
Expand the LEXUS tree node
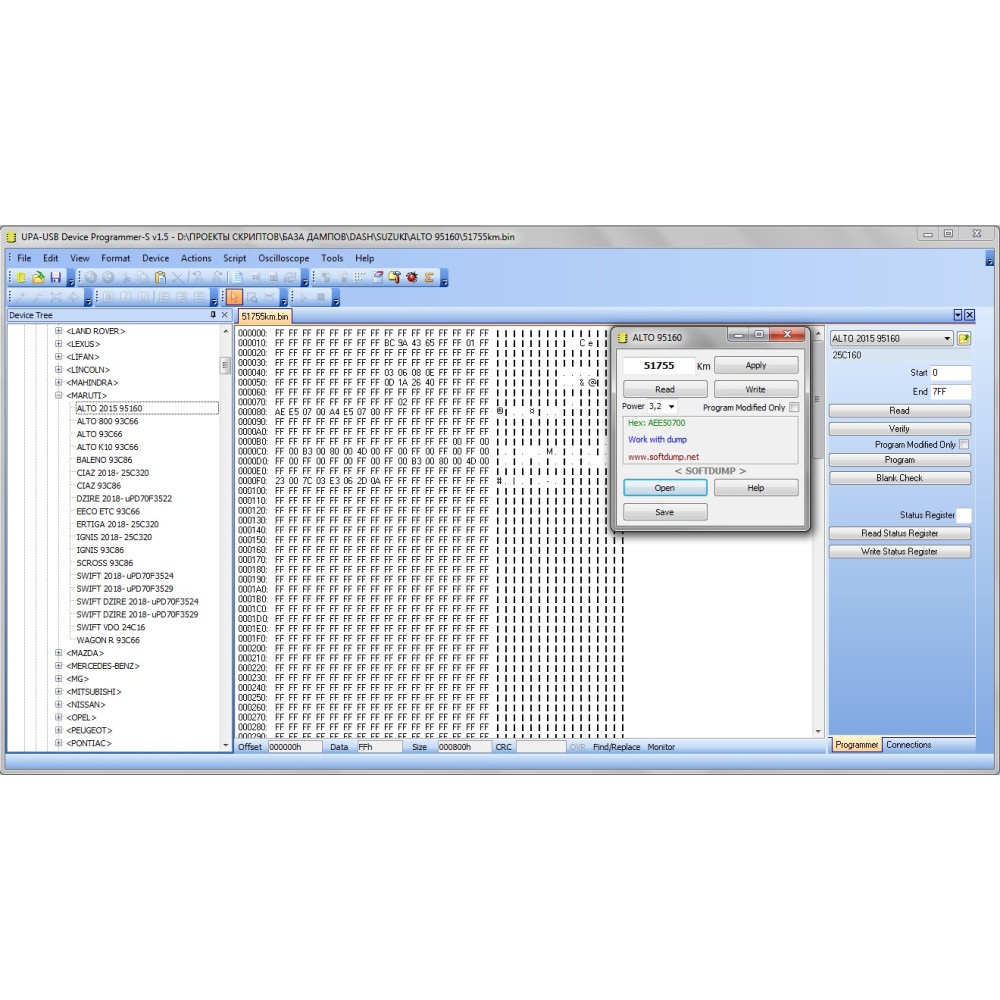pyautogui.click(x=59, y=344)
